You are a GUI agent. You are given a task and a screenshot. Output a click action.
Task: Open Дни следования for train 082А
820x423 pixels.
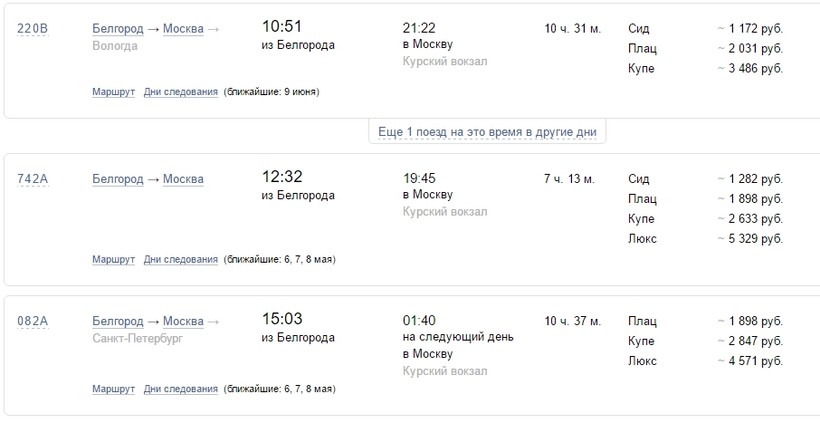[180, 389]
